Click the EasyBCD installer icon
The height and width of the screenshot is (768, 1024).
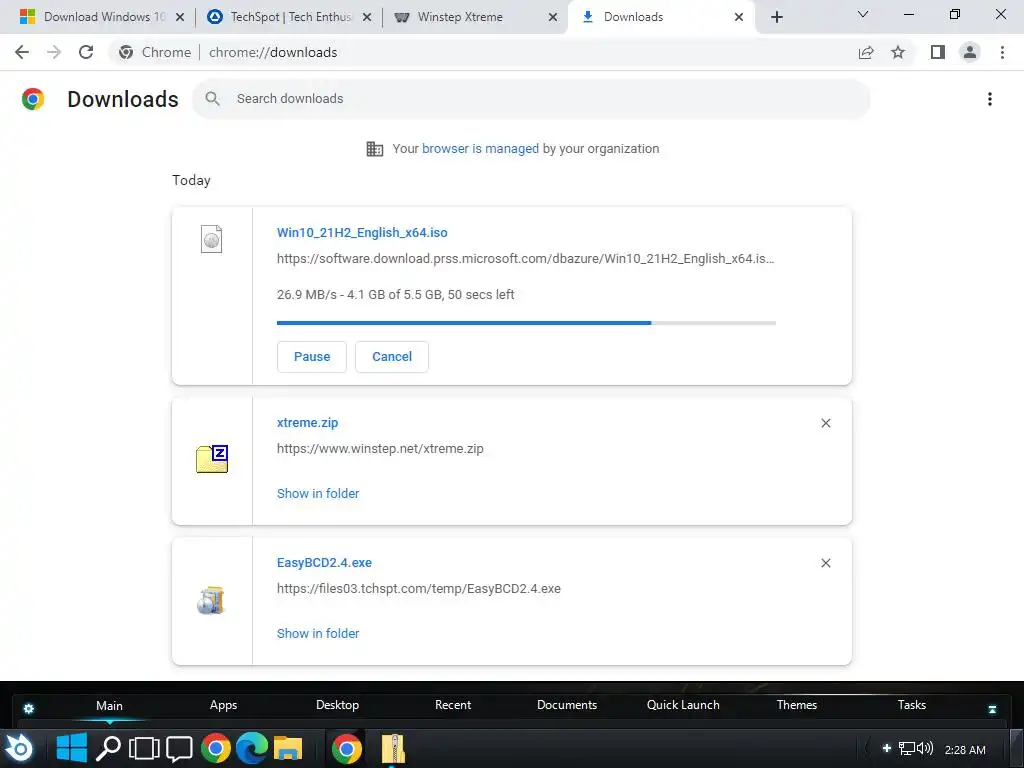point(211,600)
